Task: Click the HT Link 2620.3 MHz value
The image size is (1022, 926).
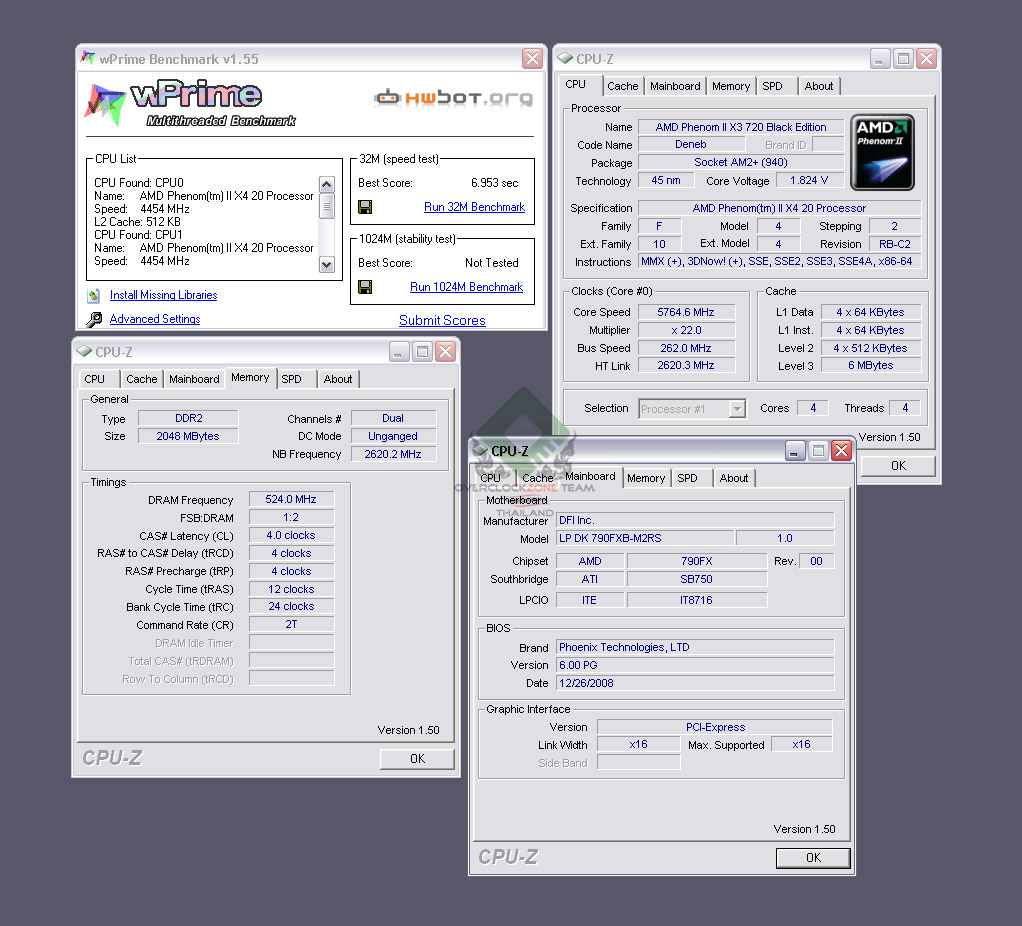Action: (x=686, y=366)
